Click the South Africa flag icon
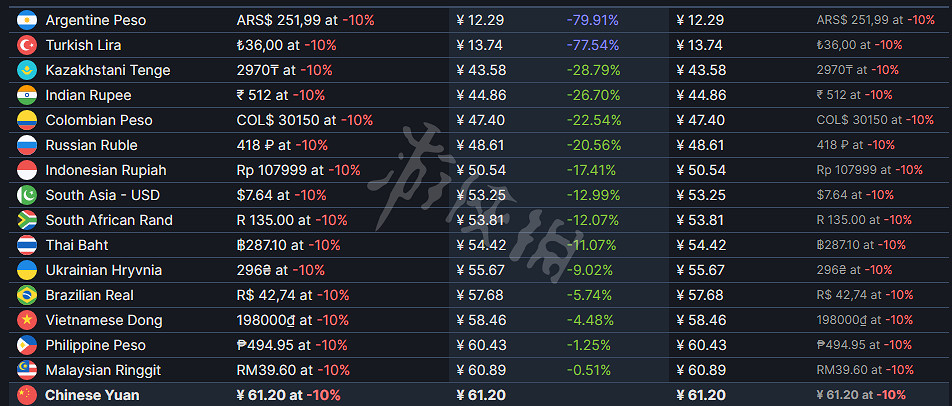952x406 pixels. (27, 220)
